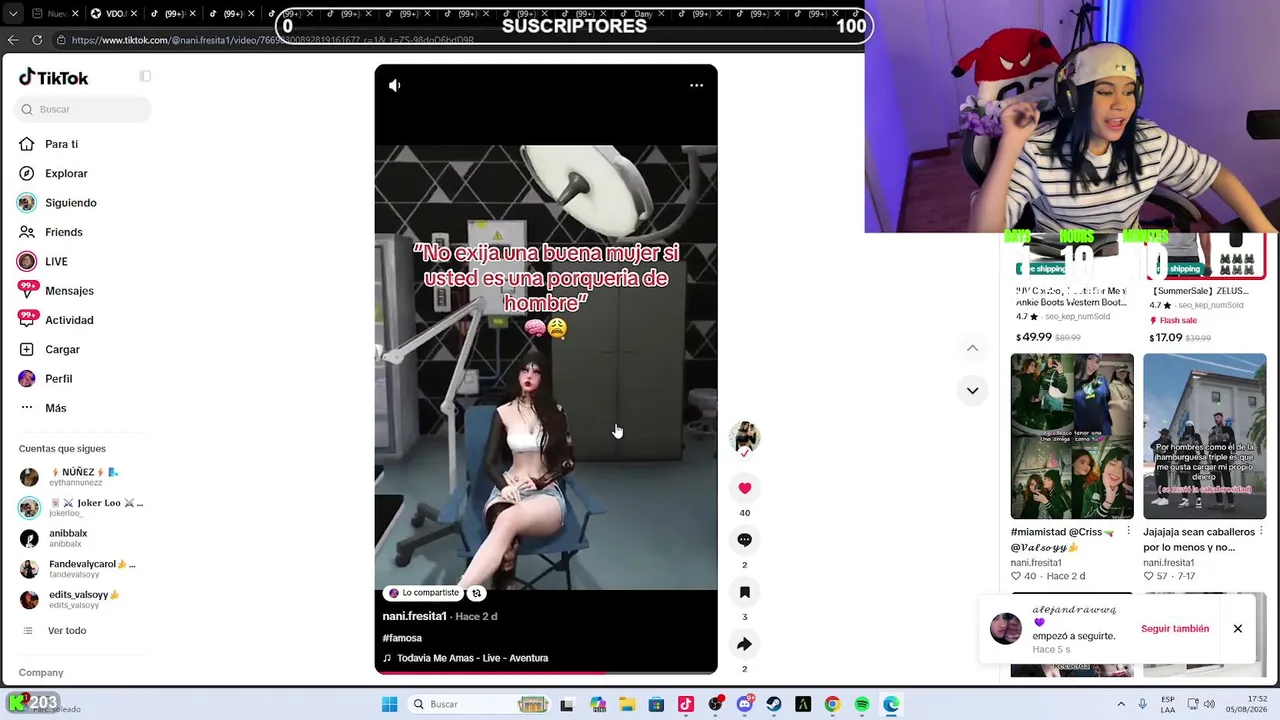This screenshot has height=720, width=1280.
Task: Go to previous video with up arrow
Action: pyautogui.click(x=972, y=348)
